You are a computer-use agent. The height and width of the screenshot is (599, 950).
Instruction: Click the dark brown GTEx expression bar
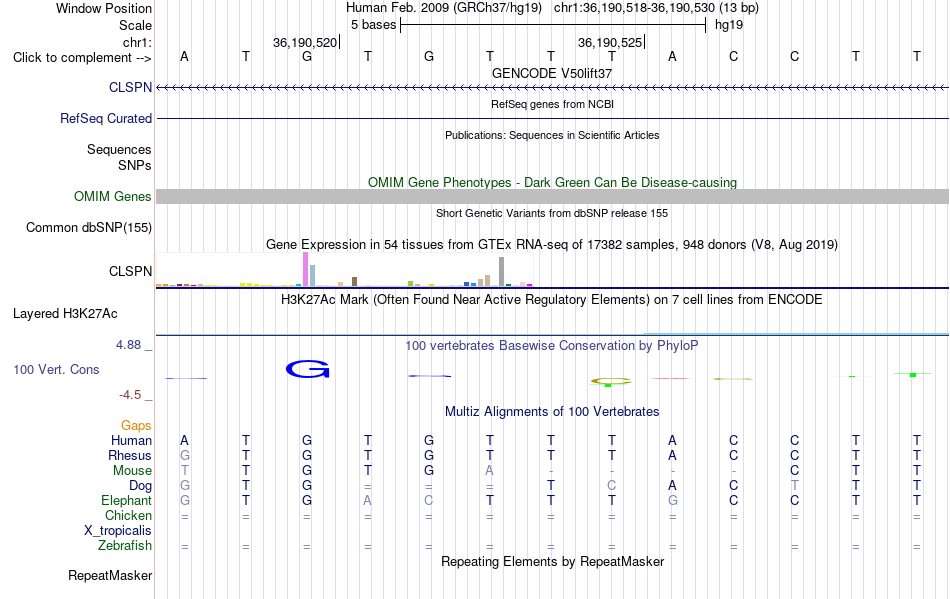[x=354, y=282]
